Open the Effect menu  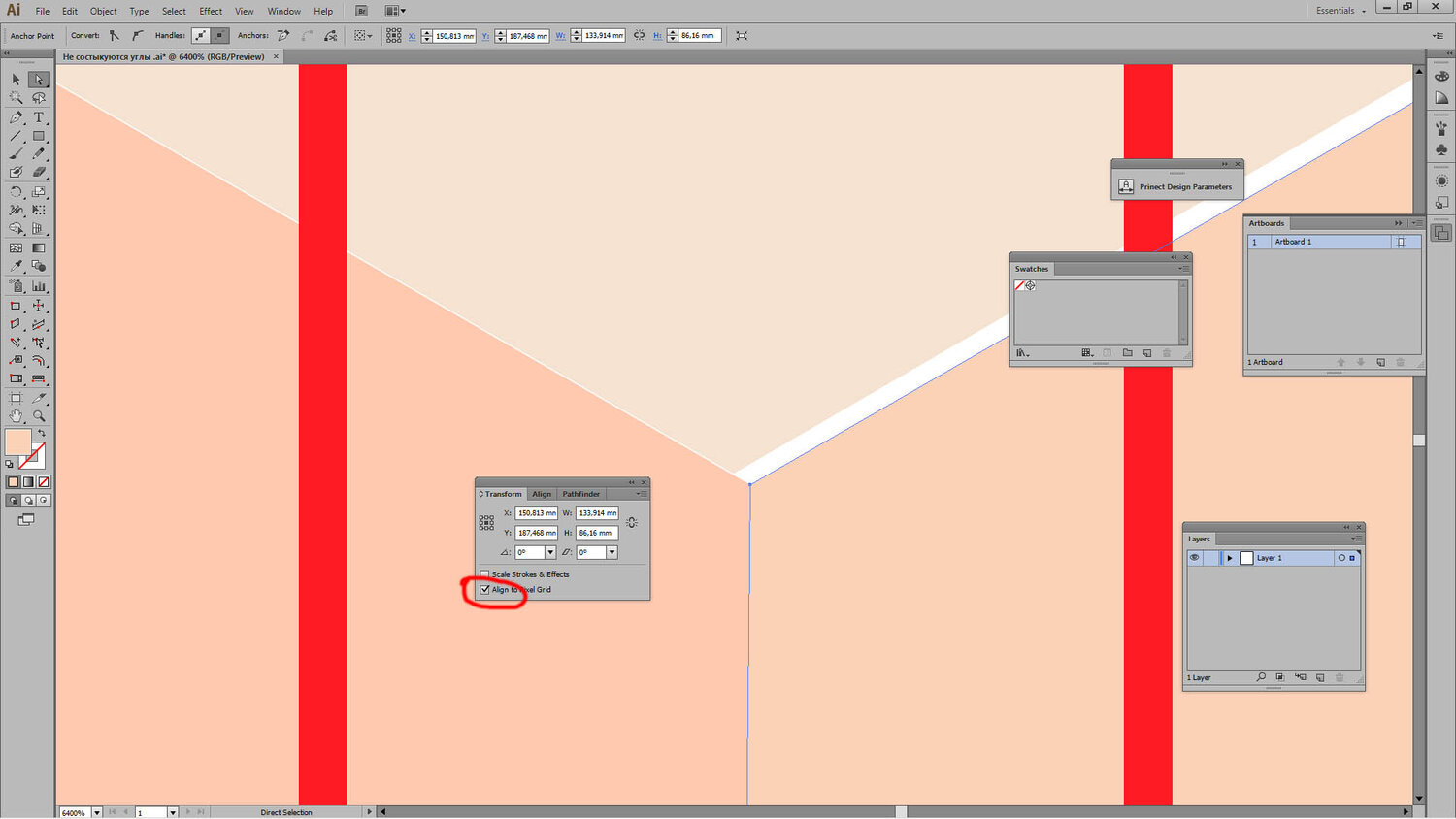(x=211, y=12)
